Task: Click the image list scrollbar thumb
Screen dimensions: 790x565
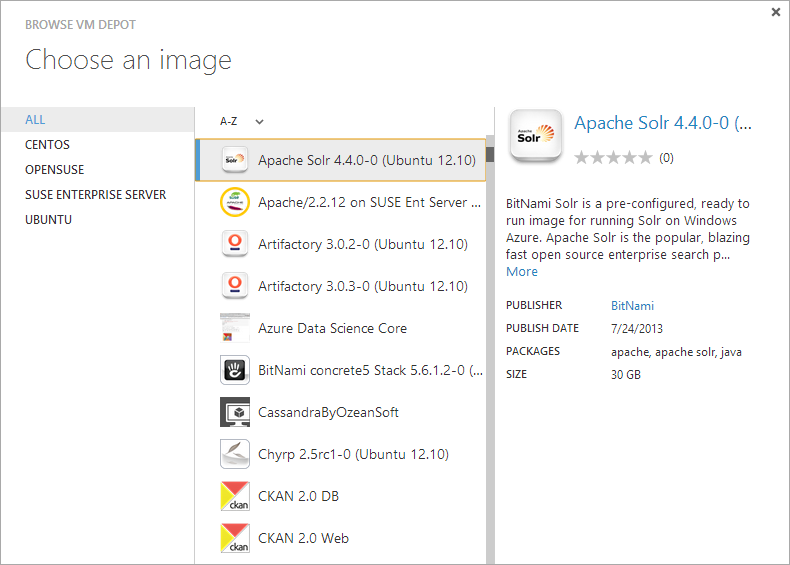Action: tap(490, 154)
